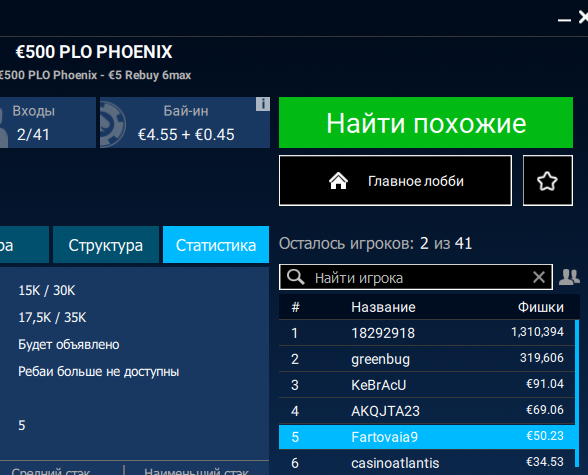This screenshot has width=588, height=475.
Task: Click the magnifier icon in player search
Action: point(296,277)
